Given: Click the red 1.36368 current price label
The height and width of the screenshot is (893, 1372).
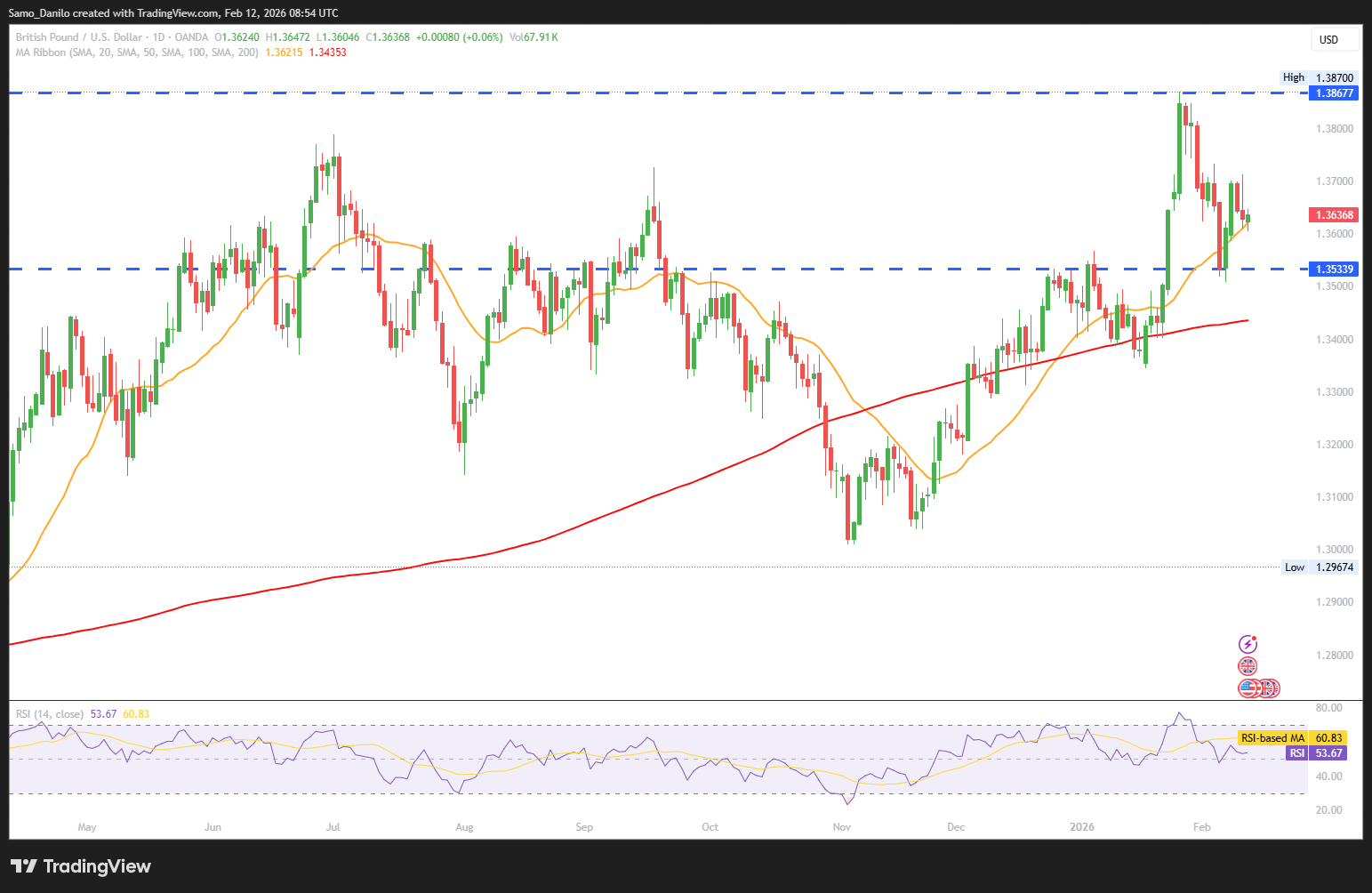Looking at the screenshot, I should [1334, 215].
